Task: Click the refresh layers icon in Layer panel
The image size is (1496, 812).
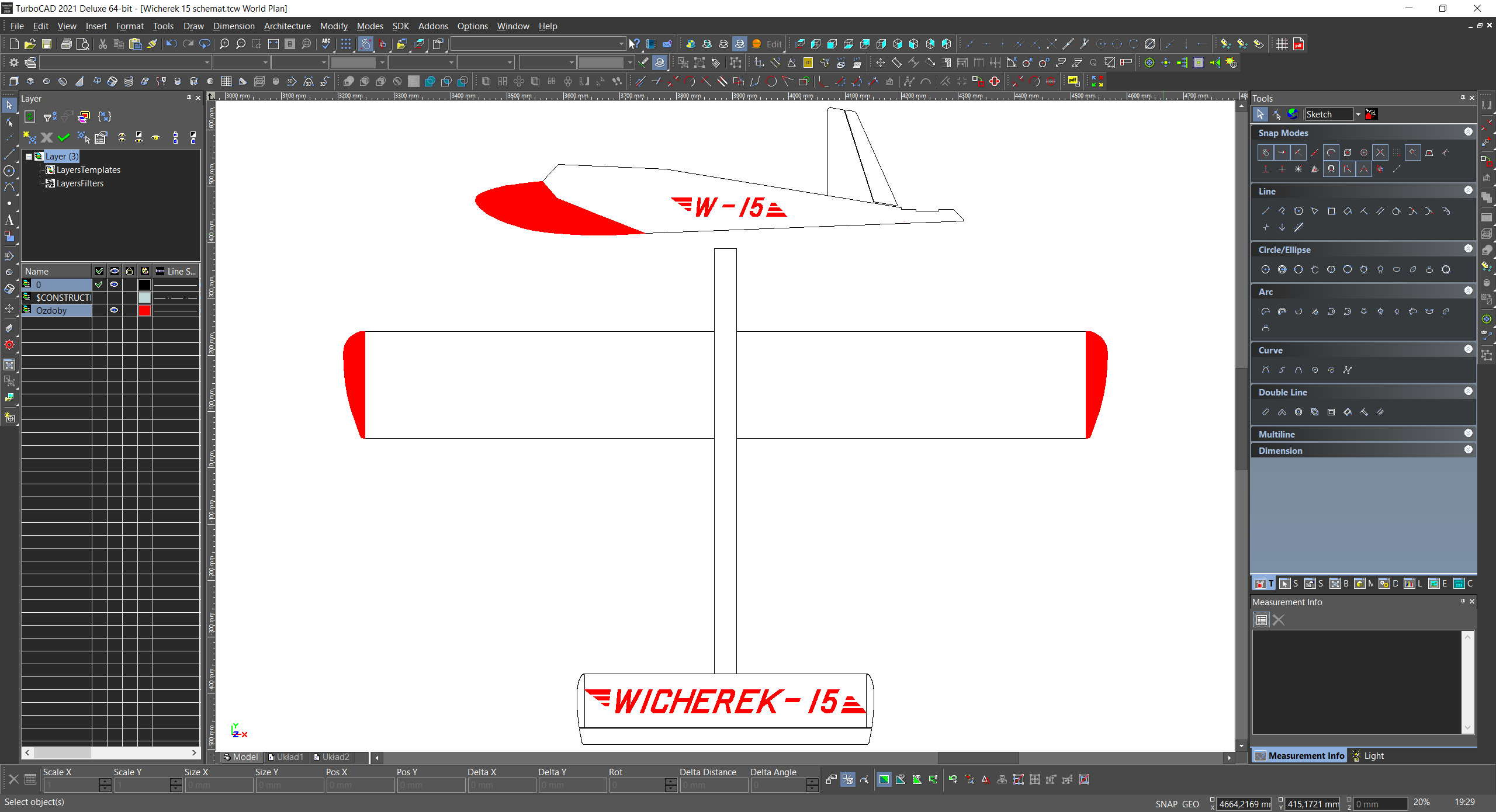Action: pyautogui.click(x=30, y=117)
